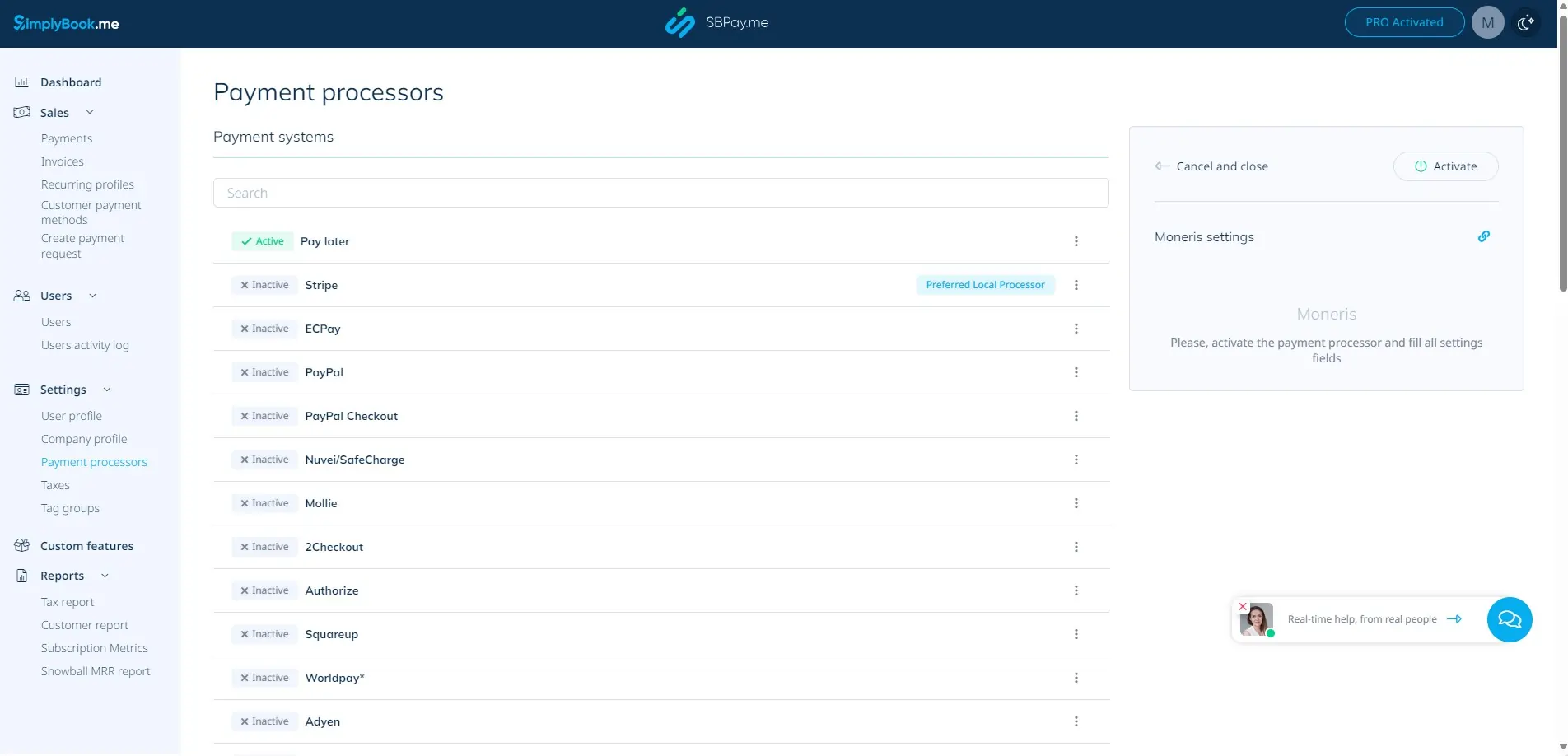Open Subscription Metrics report
The width and height of the screenshot is (1568, 756).
point(95,648)
